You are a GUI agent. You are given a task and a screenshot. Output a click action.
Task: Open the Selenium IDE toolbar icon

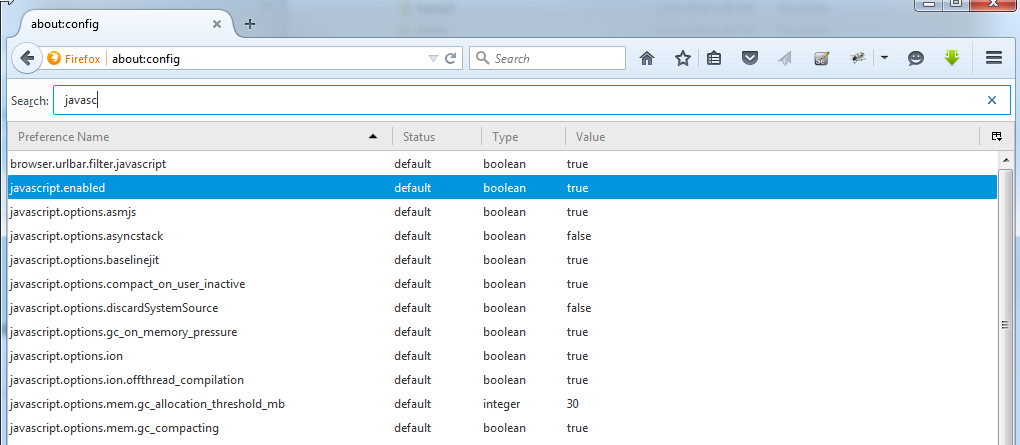pyautogui.click(x=821, y=59)
